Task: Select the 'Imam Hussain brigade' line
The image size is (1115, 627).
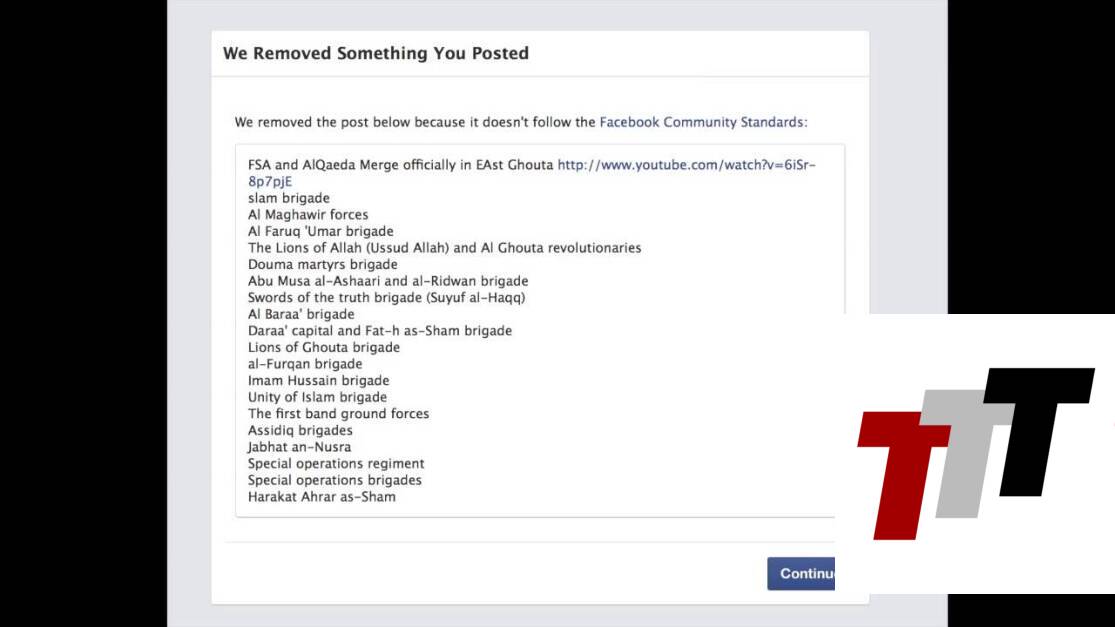Action: [x=319, y=381]
